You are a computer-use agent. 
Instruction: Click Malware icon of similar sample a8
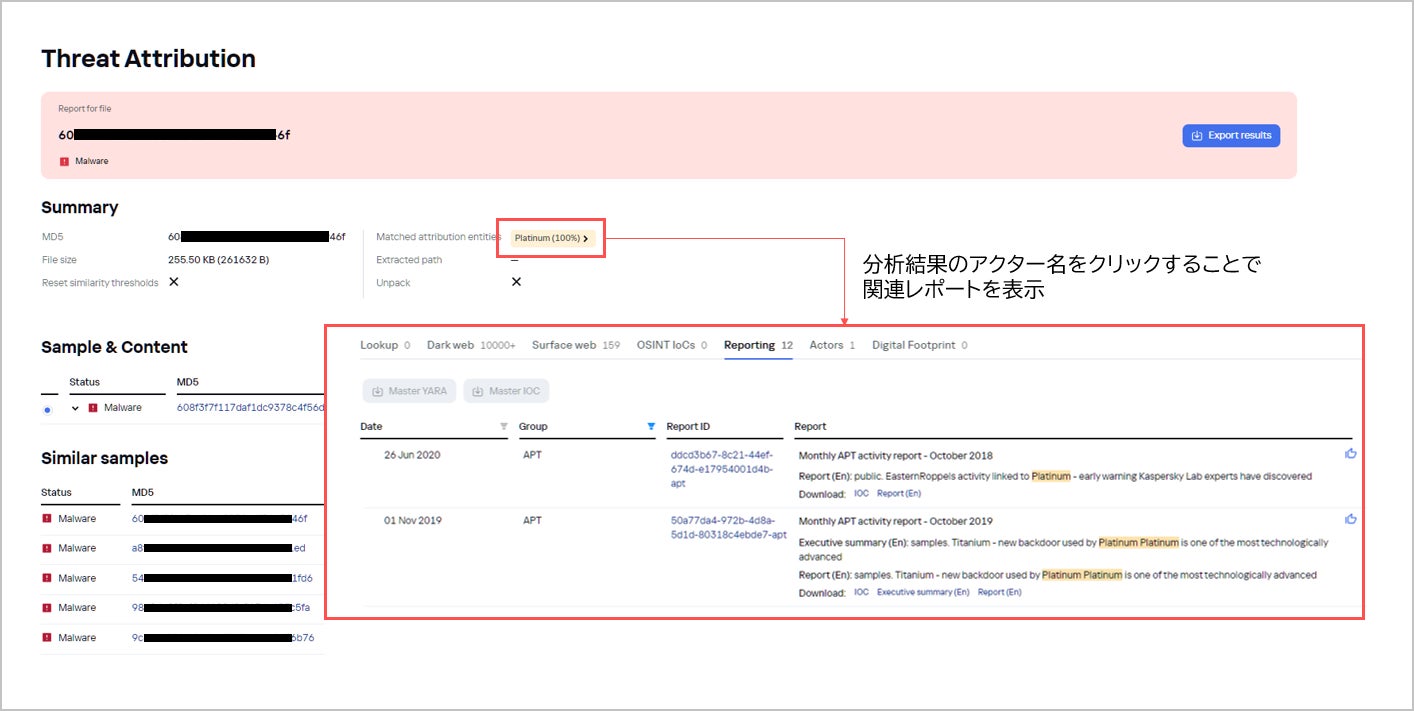pyautogui.click(x=46, y=548)
